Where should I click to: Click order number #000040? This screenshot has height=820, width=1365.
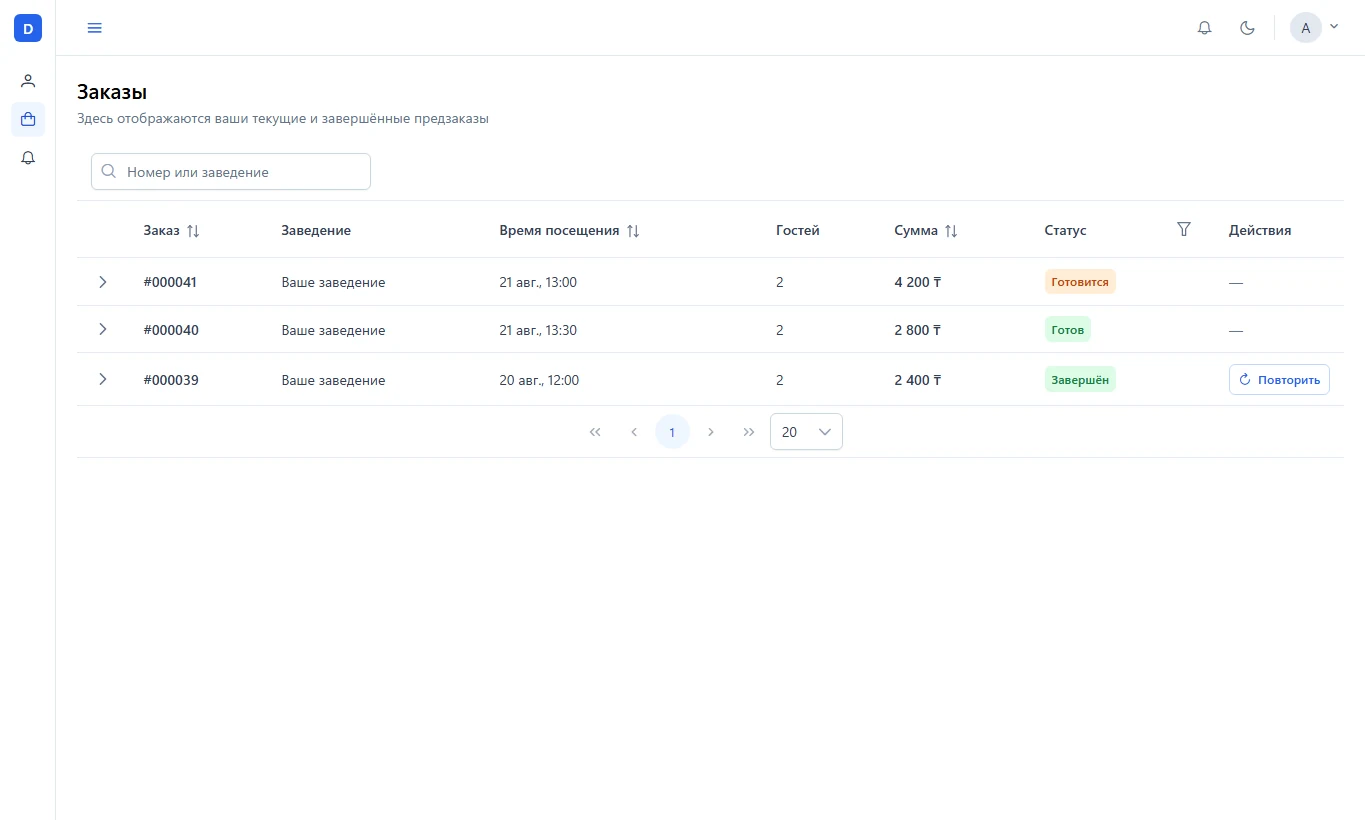171,330
